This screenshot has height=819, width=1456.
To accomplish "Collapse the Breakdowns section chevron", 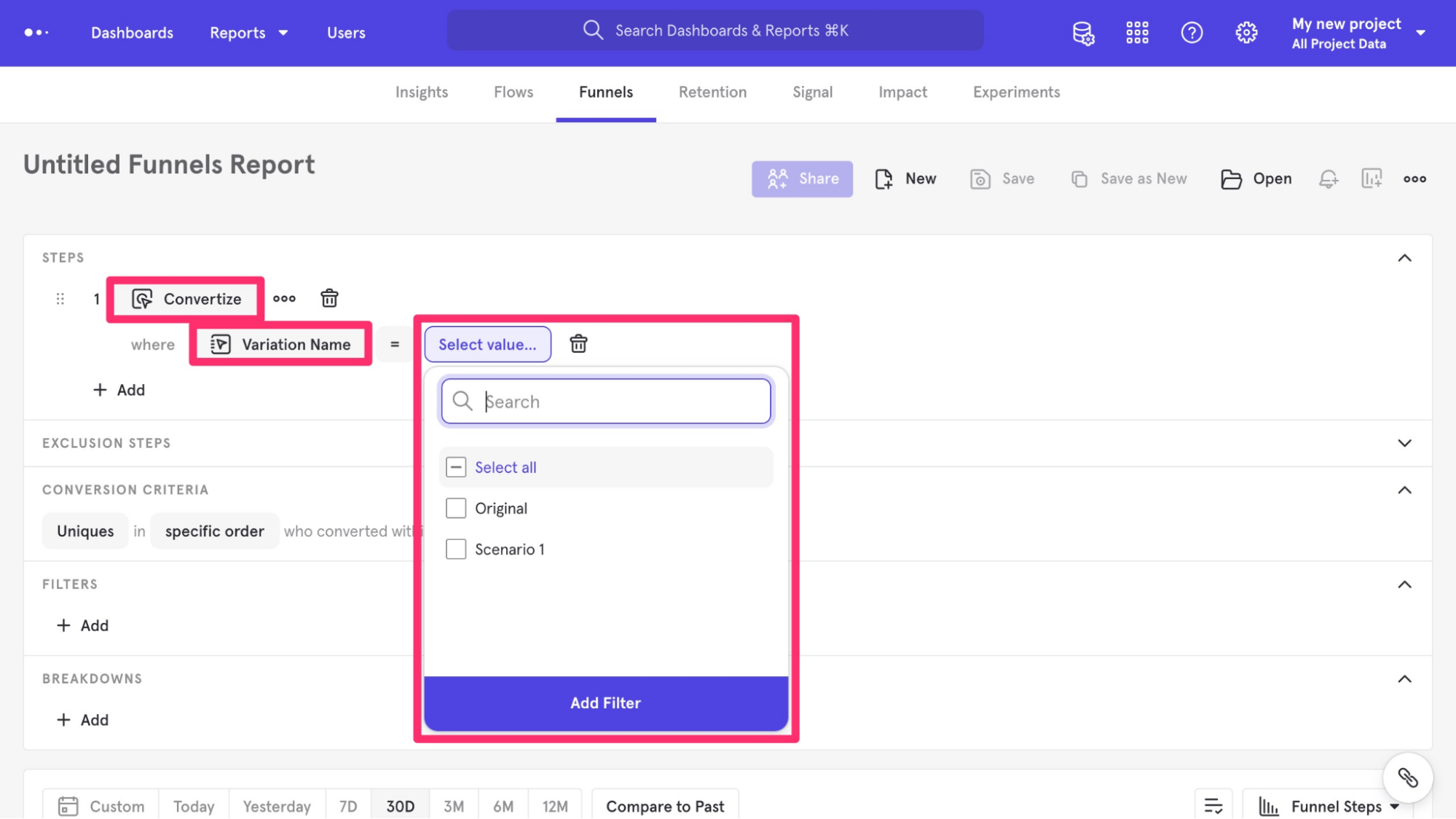I will tap(1404, 679).
